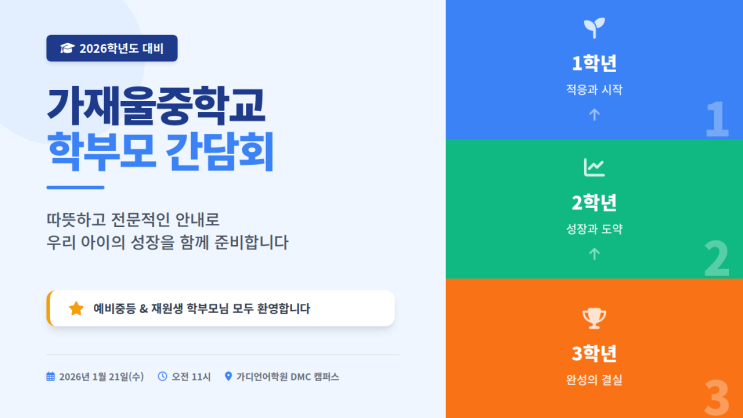Click the blue underline bar below the title
Screen dimensions: 743x418
coord(75,187)
